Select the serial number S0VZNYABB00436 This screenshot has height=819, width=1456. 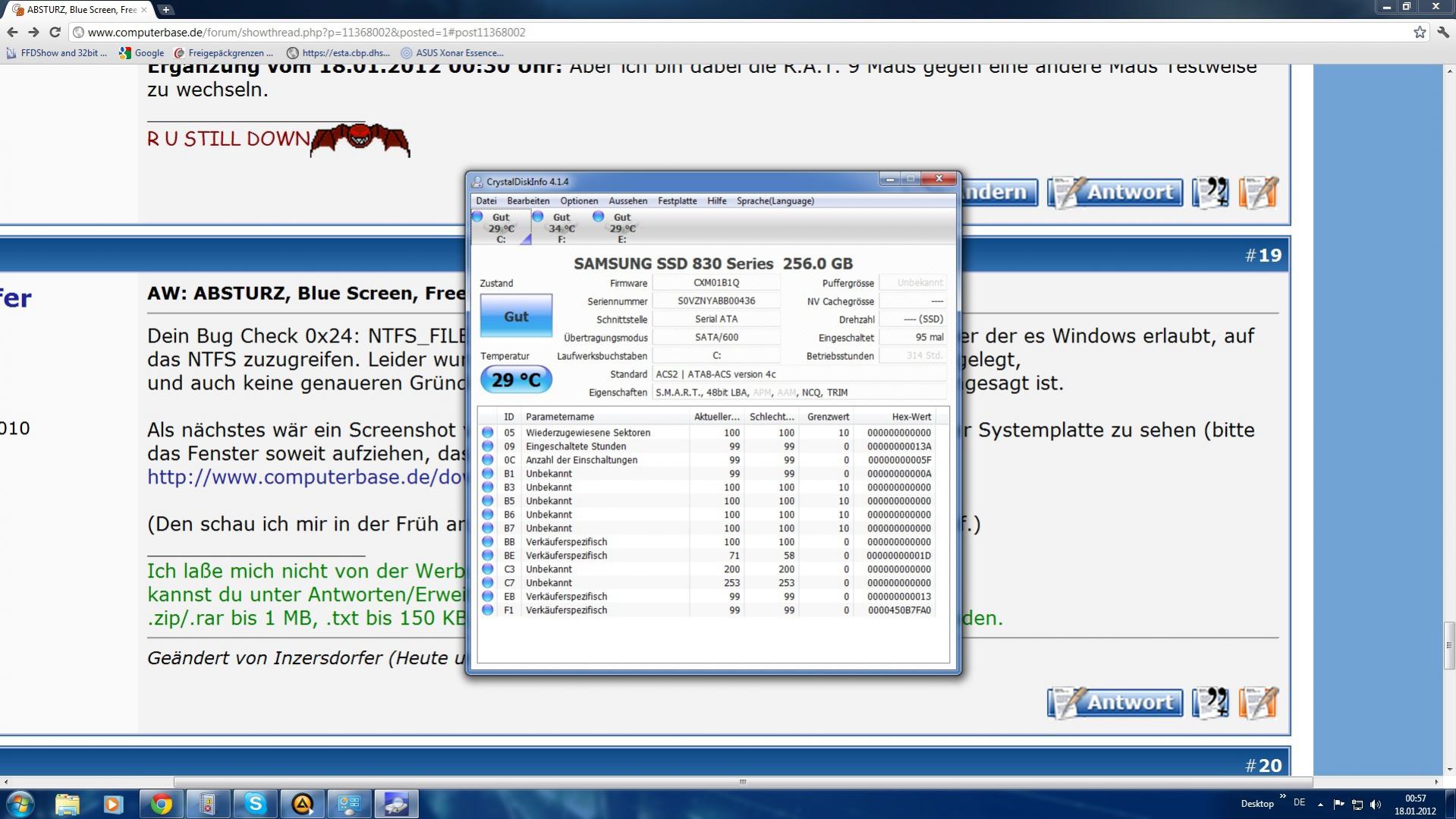[x=716, y=301]
